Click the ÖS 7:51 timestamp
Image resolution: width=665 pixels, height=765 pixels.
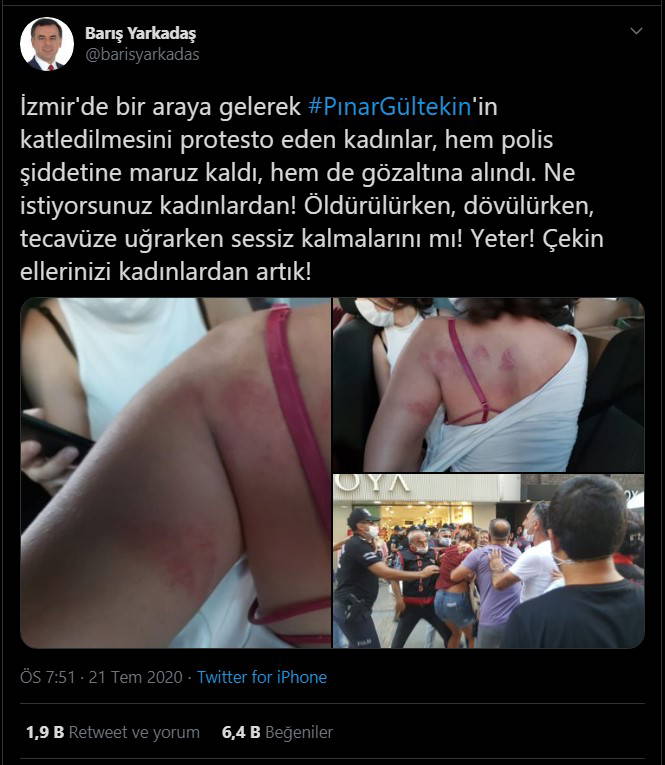tap(48, 677)
